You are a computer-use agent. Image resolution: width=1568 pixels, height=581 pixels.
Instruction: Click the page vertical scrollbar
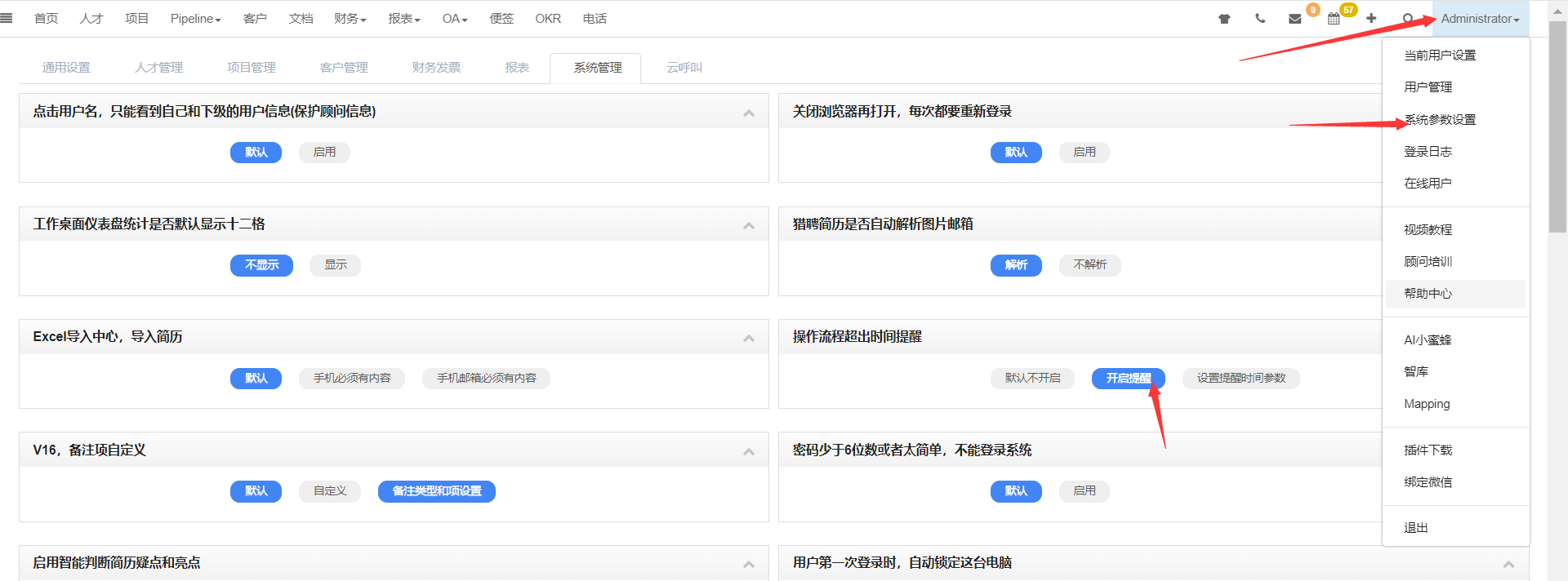[1557, 126]
